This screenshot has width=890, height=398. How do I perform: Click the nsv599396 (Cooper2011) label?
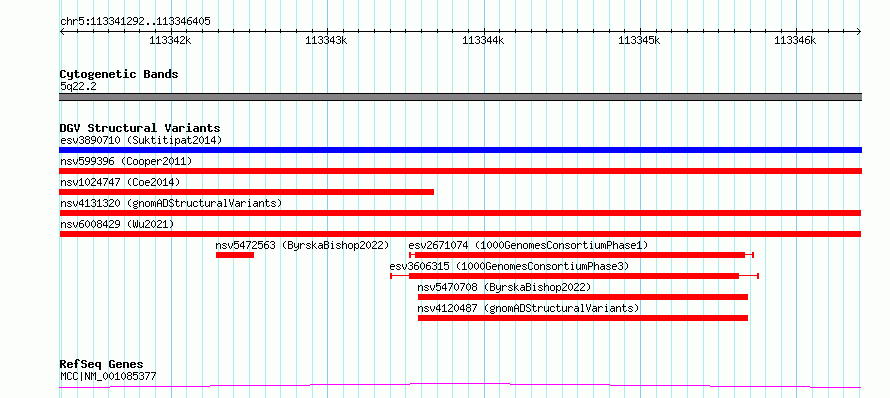click(x=126, y=161)
